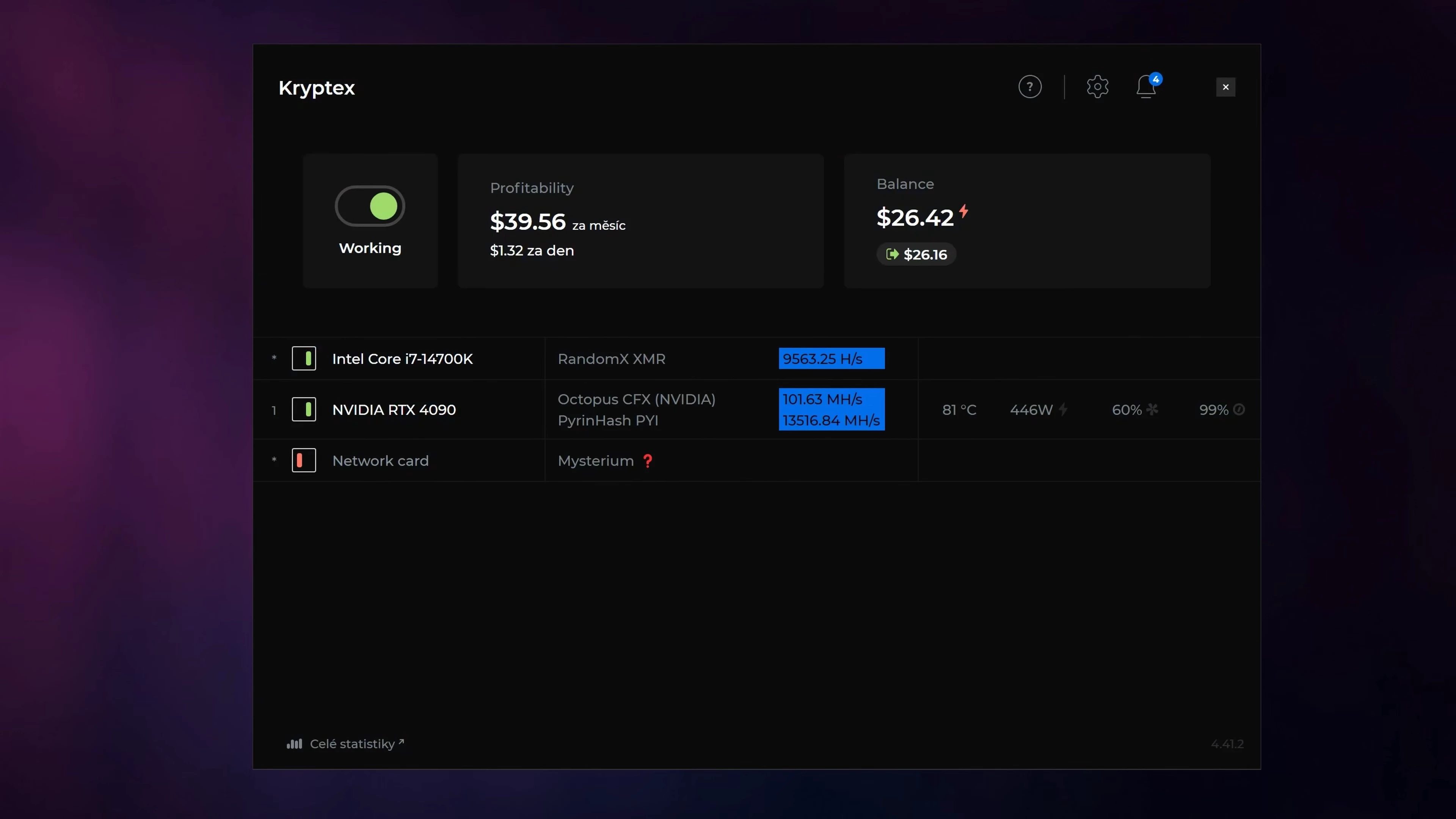Click the 60% fan speed reading
1456x819 pixels.
pyautogui.click(x=1127, y=410)
